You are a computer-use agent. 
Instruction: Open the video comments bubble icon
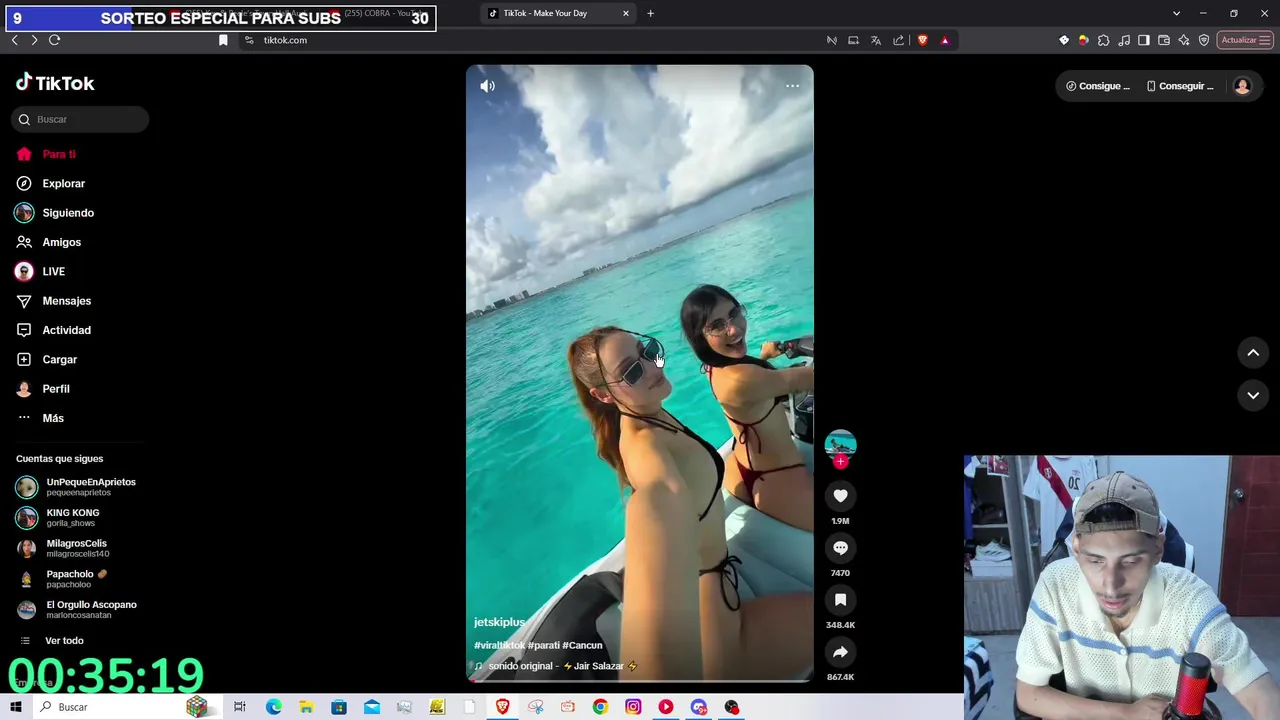point(840,548)
